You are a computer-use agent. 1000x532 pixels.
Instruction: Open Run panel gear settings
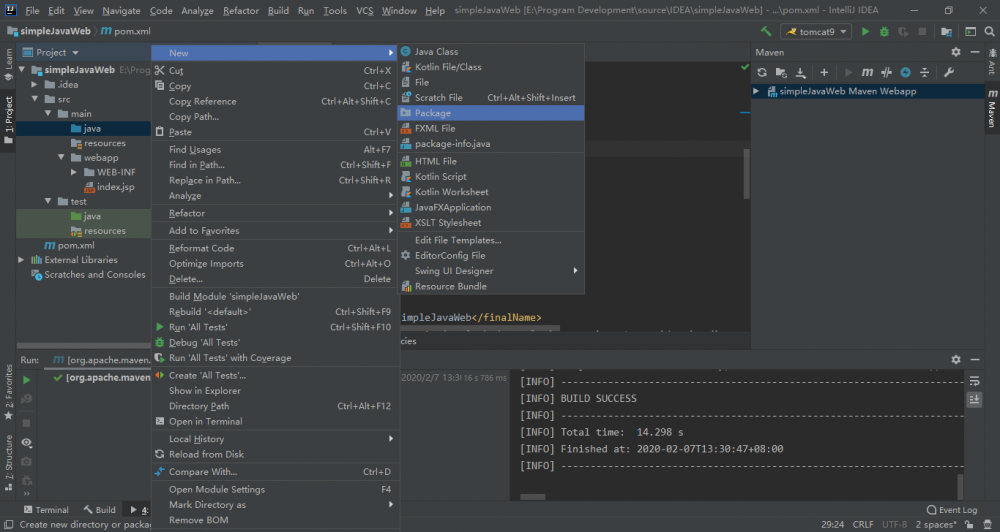(955, 360)
